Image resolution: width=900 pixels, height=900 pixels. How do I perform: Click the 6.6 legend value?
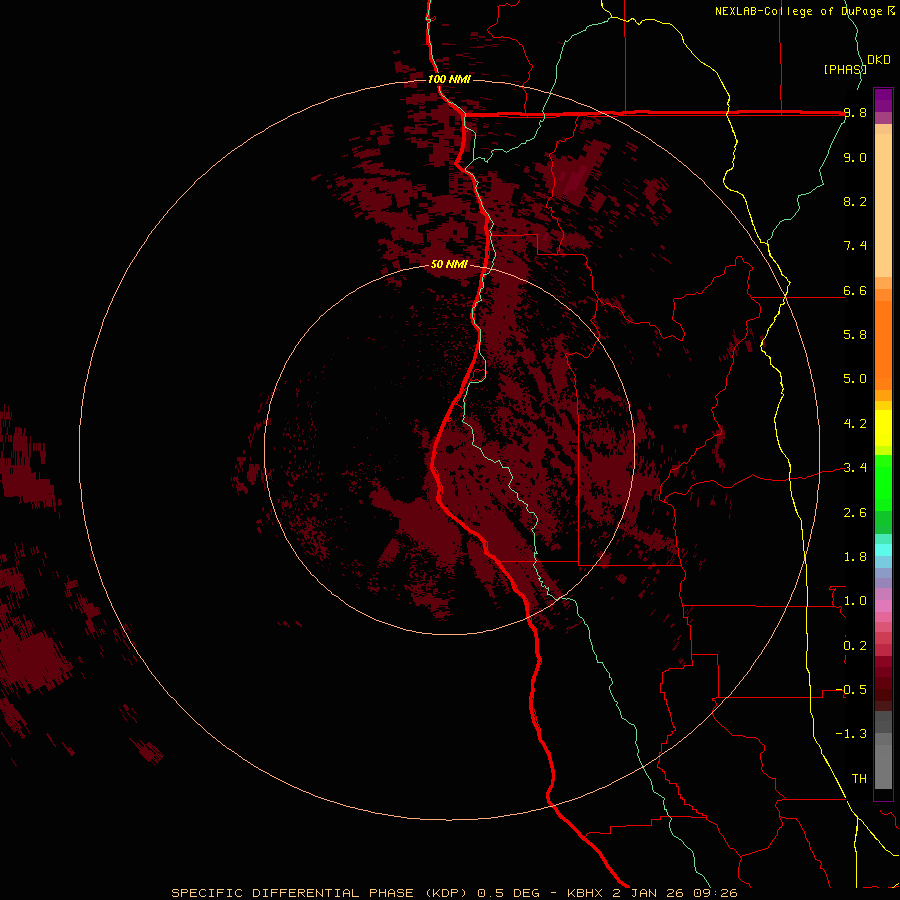pos(855,291)
